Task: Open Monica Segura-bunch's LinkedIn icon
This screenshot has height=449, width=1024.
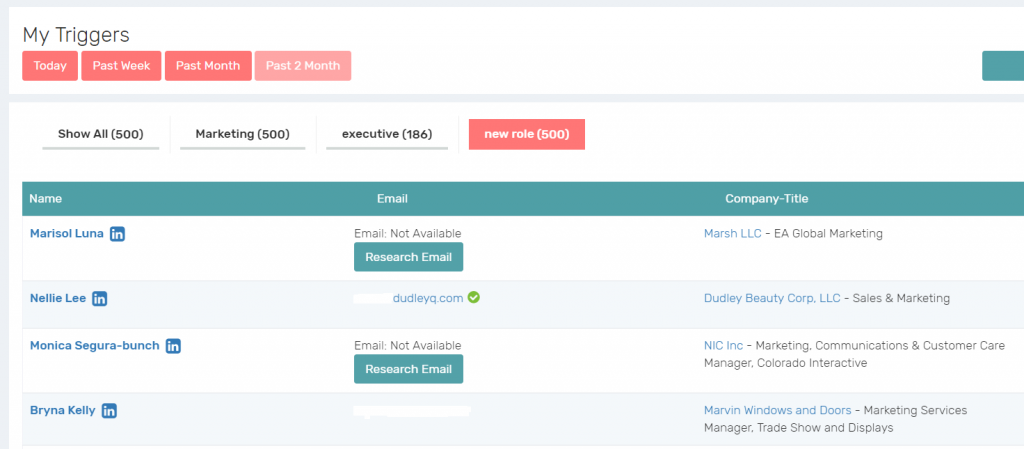Action: (x=173, y=346)
